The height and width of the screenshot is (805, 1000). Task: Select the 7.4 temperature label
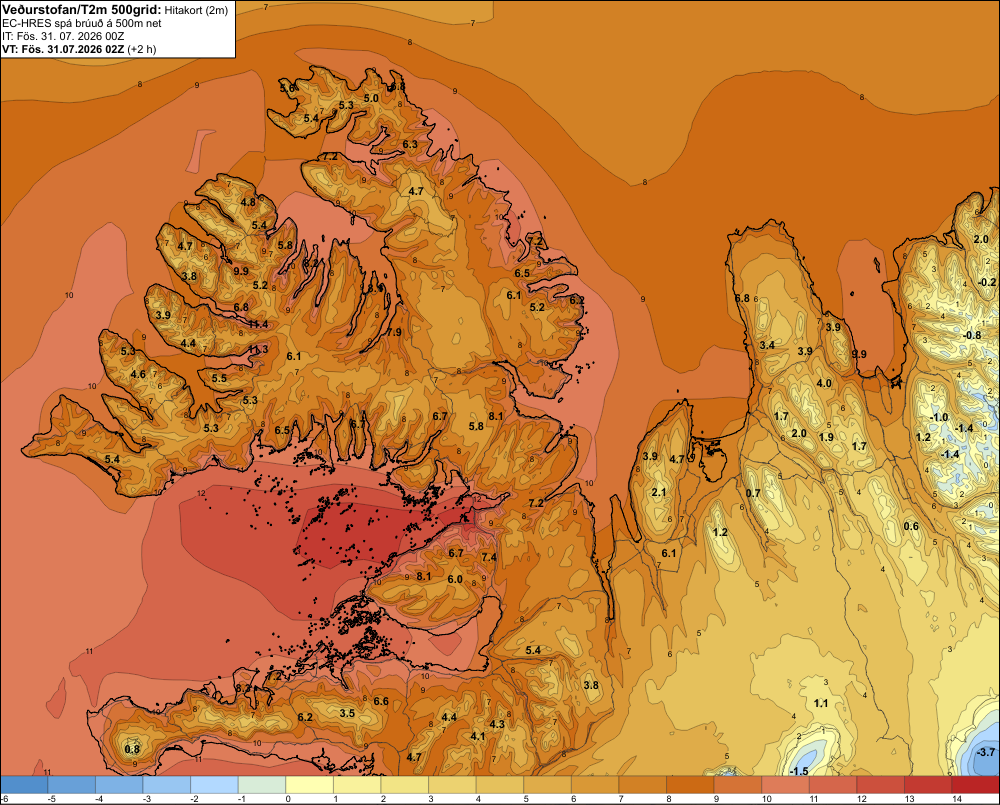(489, 557)
